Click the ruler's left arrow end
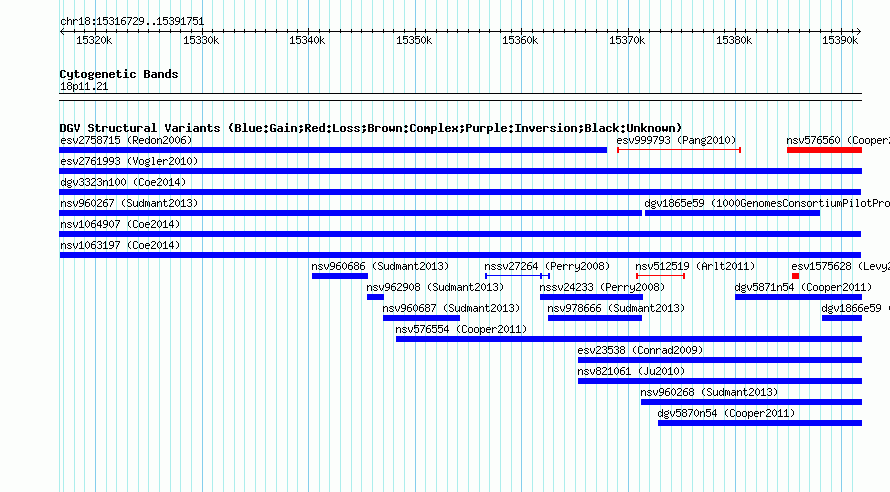The width and height of the screenshot is (890, 492). pos(62,31)
